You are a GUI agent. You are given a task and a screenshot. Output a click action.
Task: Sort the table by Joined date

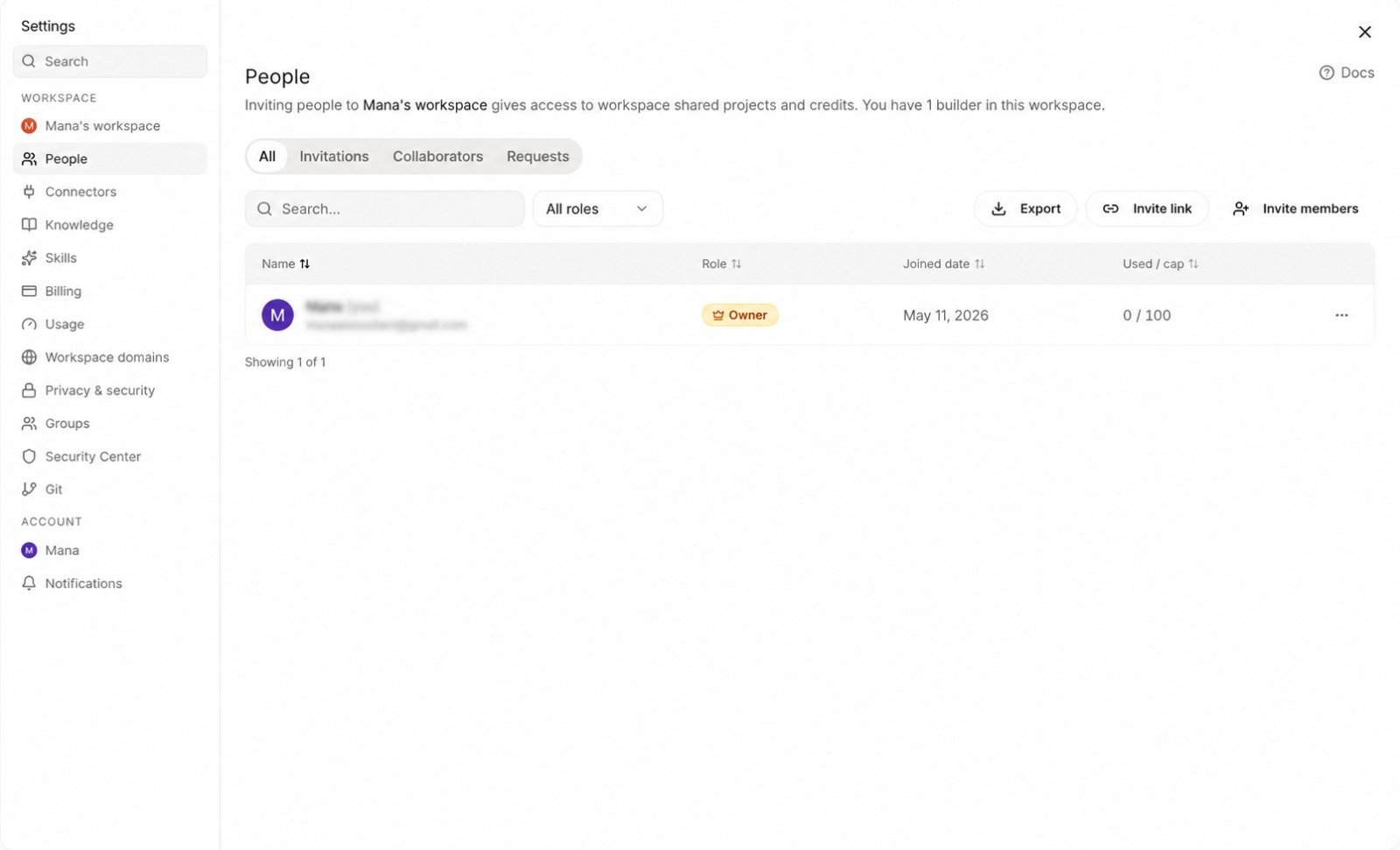(x=943, y=263)
